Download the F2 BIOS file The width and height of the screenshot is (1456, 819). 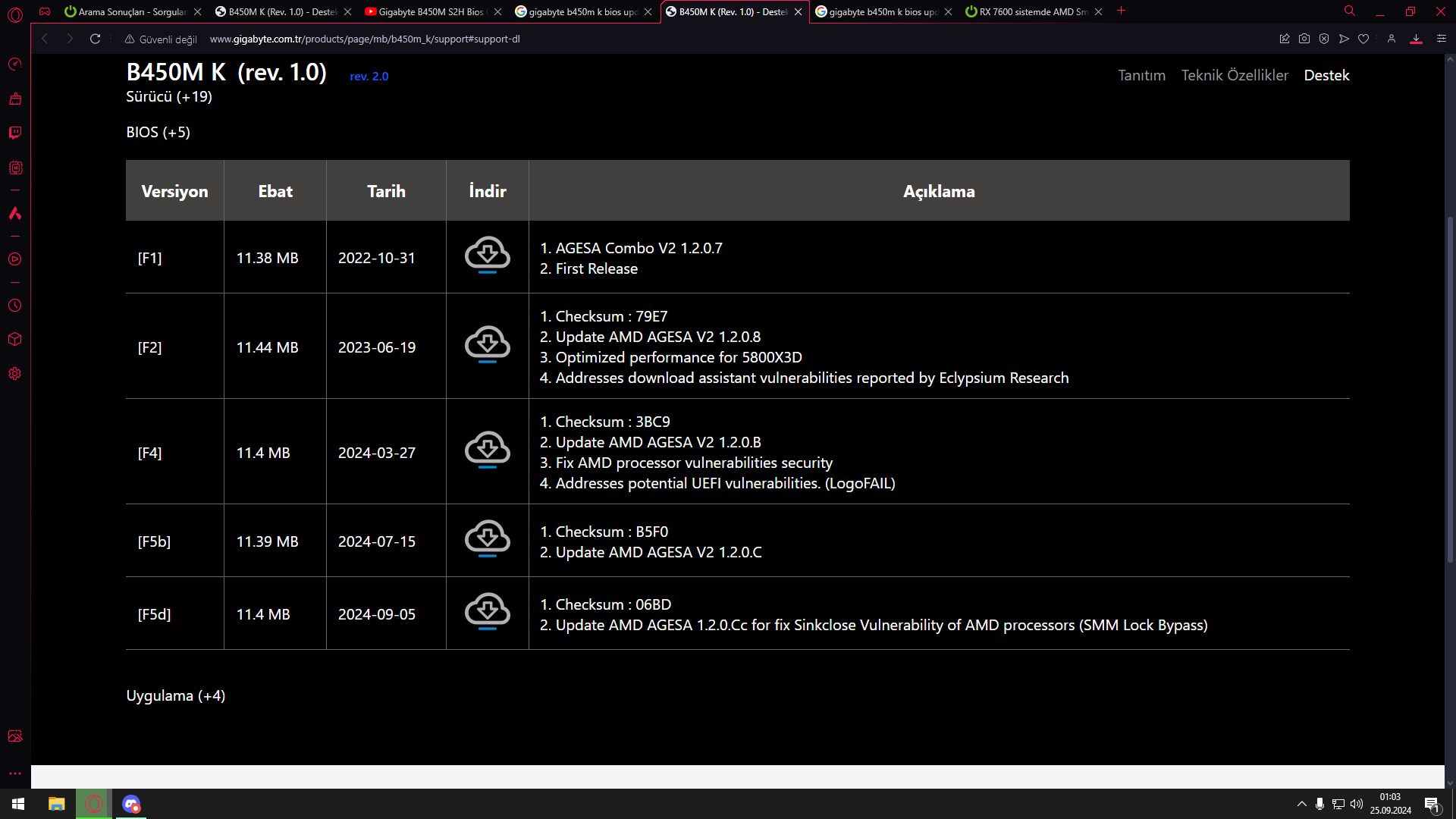point(488,345)
